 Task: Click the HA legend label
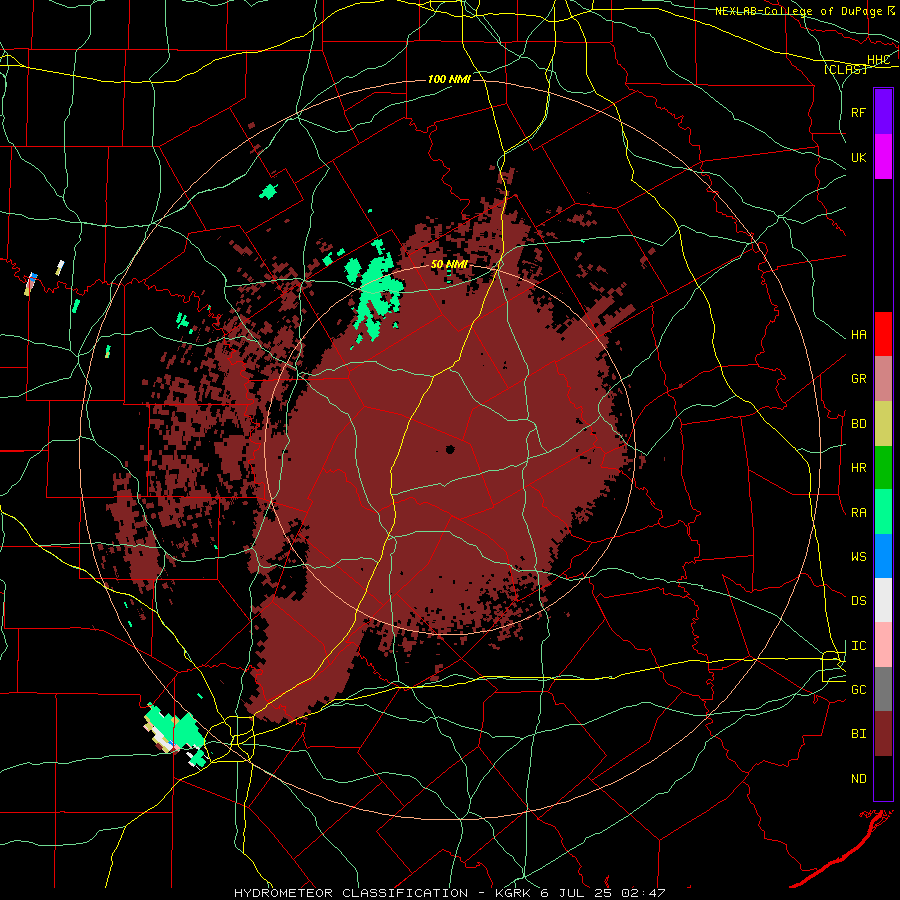click(x=858, y=334)
